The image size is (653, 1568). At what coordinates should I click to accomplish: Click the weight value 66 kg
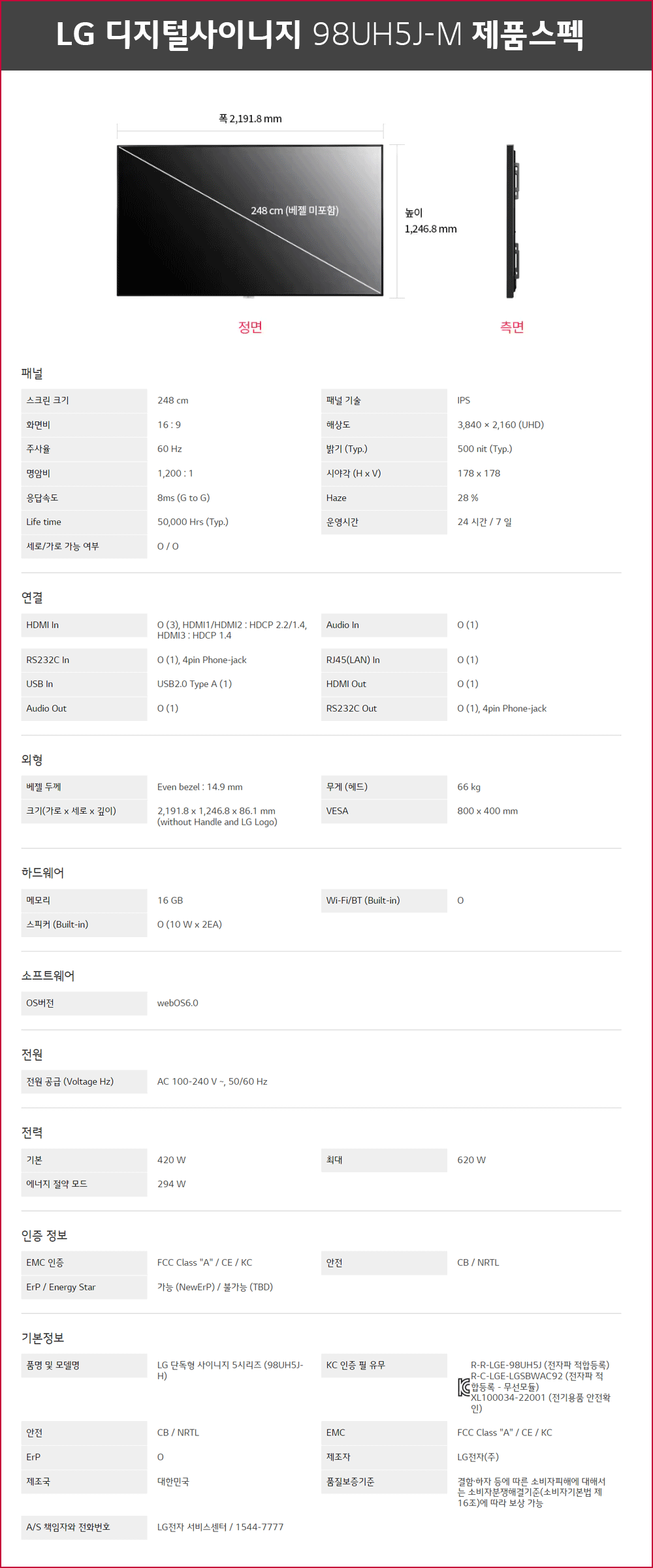(469, 787)
